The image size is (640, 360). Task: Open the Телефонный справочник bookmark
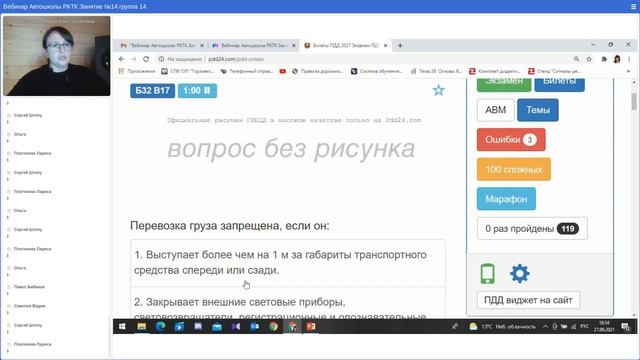pyautogui.click(x=247, y=71)
